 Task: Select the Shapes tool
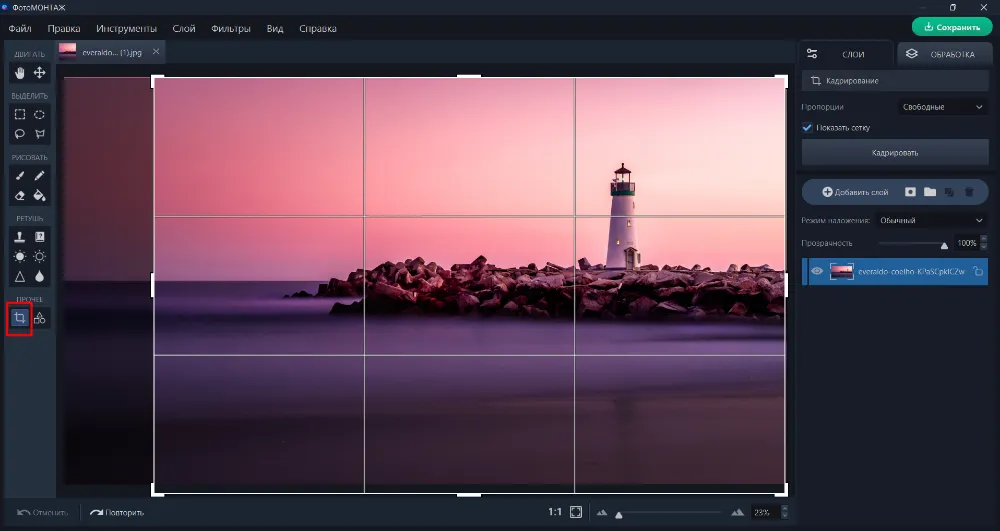coord(40,317)
